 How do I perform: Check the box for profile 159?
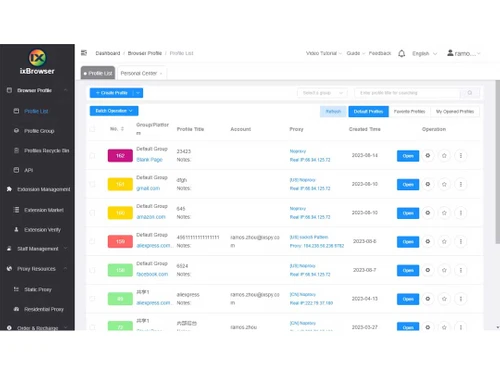click(92, 242)
